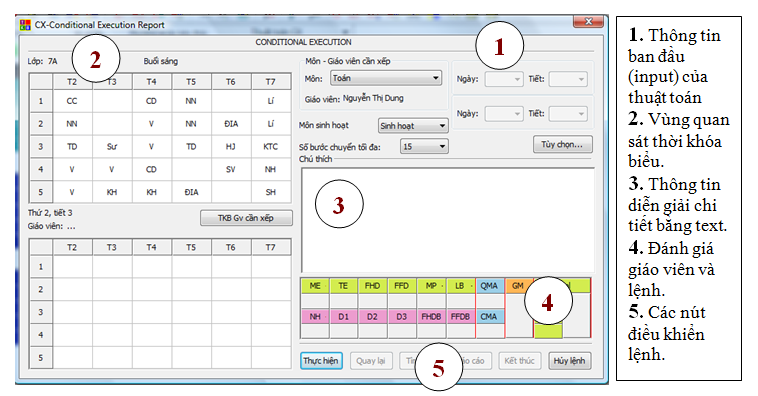Image resolution: width=758 pixels, height=396 pixels.
Task: Select the FFD green evaluation cell
Action: coord(401,286)
